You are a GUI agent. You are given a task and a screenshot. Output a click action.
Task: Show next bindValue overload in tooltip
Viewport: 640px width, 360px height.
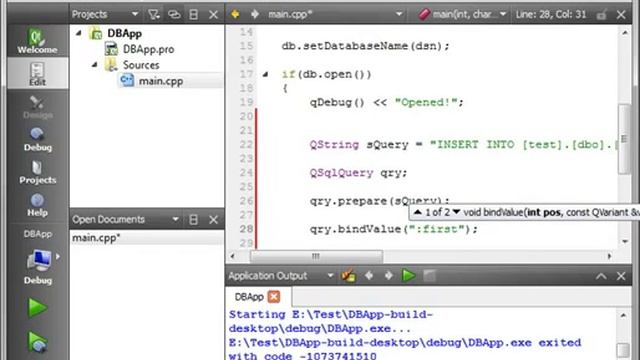(x=456, y=212)
